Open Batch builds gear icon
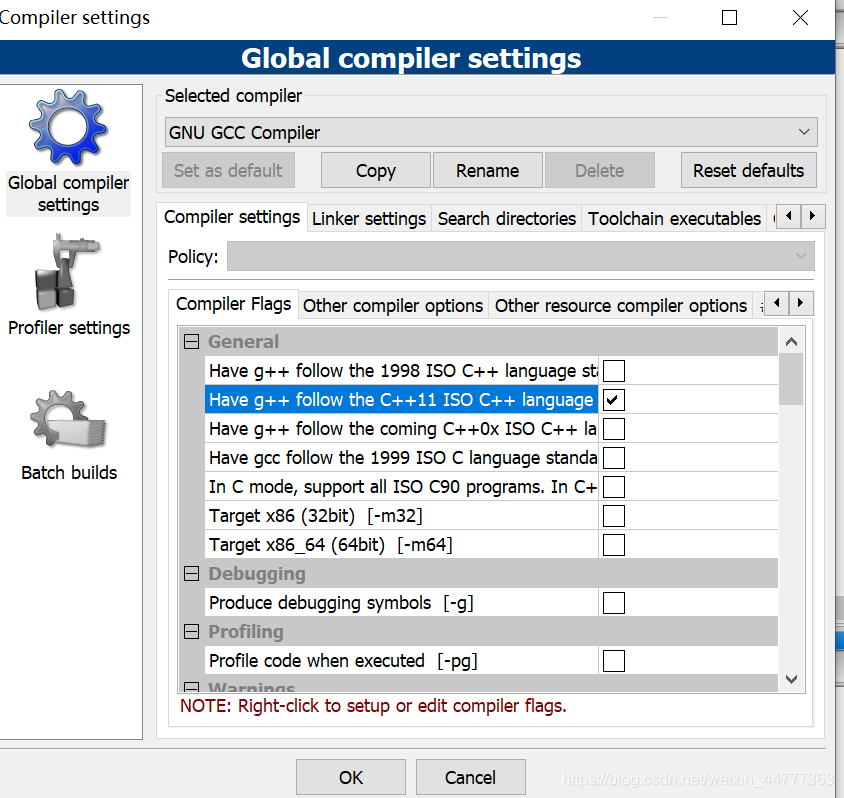This screenshot has height=798, width=844. coord(68,420)
